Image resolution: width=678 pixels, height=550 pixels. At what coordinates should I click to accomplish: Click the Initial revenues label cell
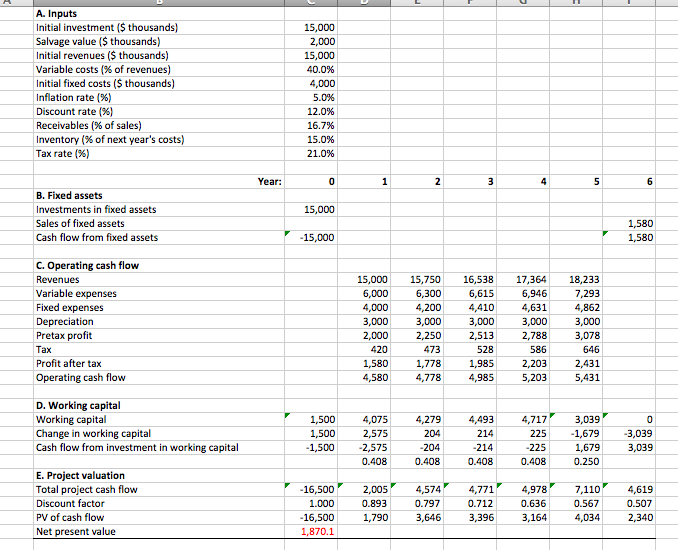point(159,55)
